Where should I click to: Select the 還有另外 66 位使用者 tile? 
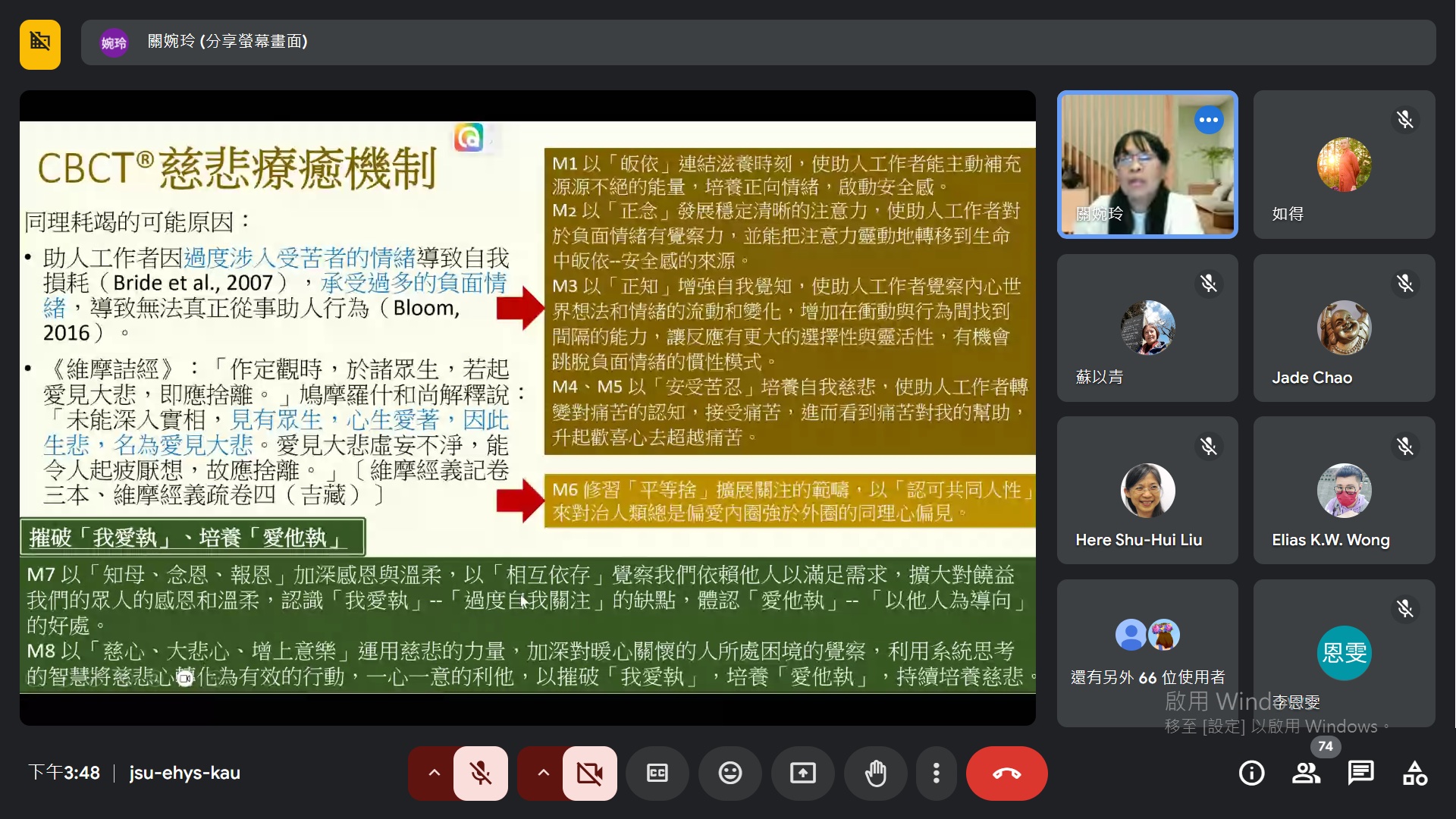pyautogui.click(x=1147, y=653)
